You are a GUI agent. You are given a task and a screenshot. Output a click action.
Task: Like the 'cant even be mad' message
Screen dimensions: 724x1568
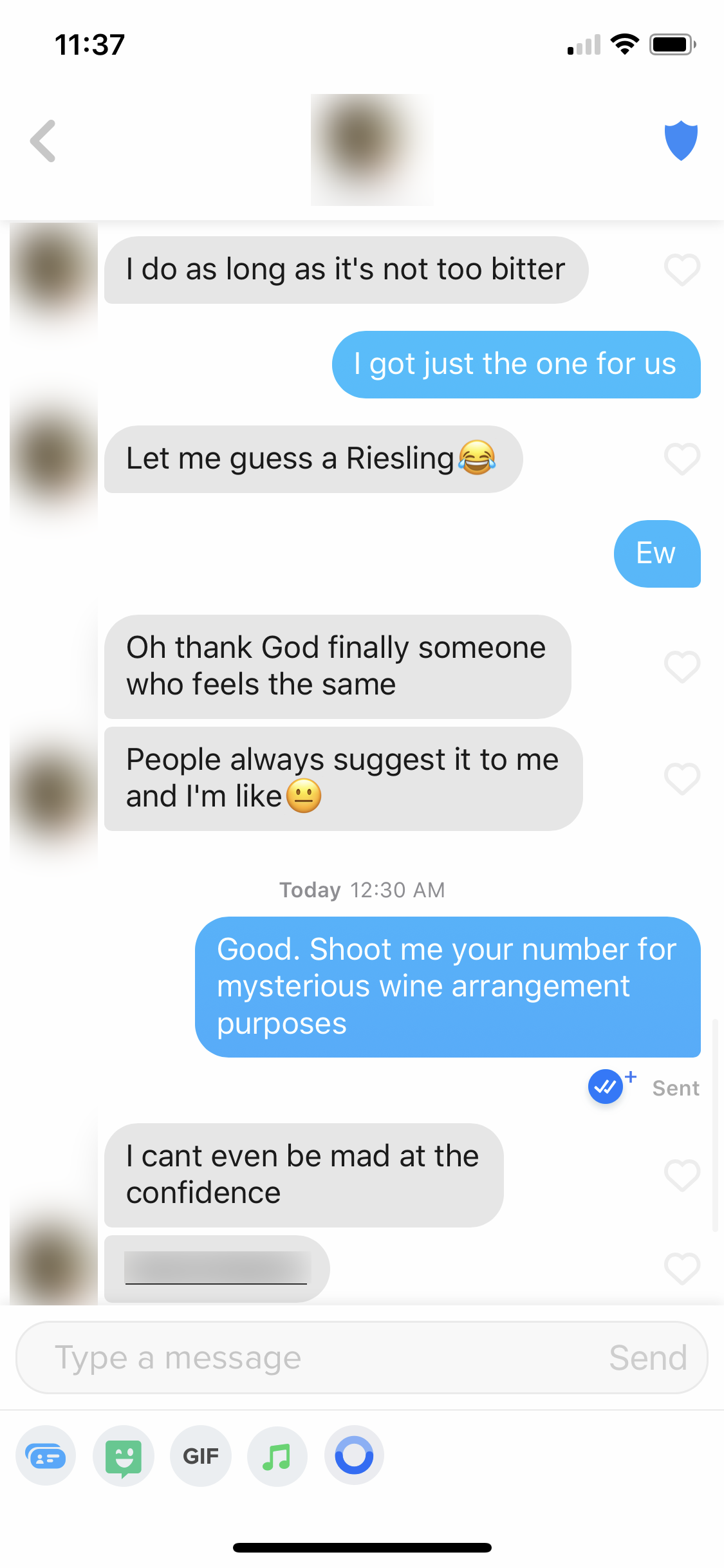[682, 1175]
